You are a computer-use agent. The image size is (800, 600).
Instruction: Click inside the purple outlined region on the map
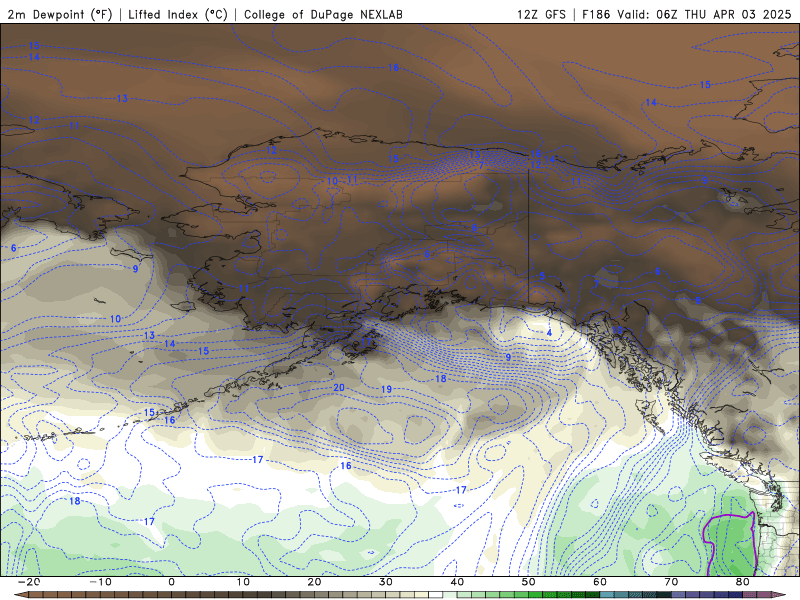732,546
